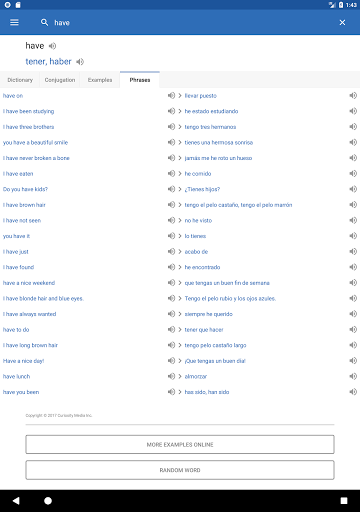Screen dimensions: 360x512
Task: Play Spanish audio for 'llevar puesto'
Action: [x=353, y=96]
